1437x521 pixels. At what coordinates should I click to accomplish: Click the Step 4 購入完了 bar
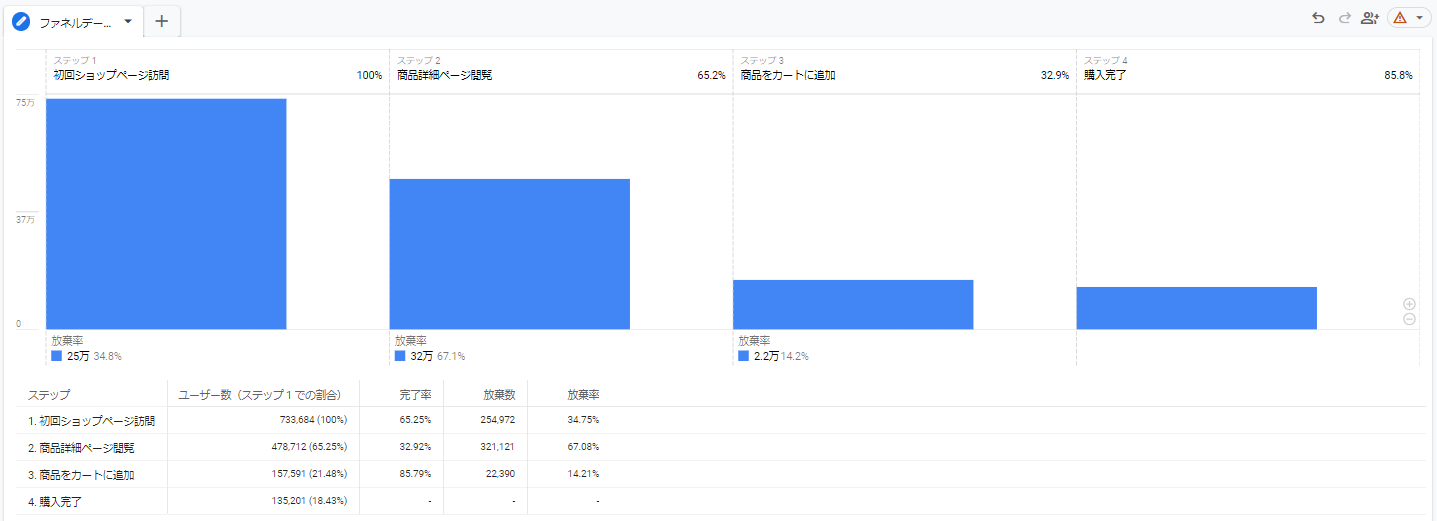pos(1196,308)
